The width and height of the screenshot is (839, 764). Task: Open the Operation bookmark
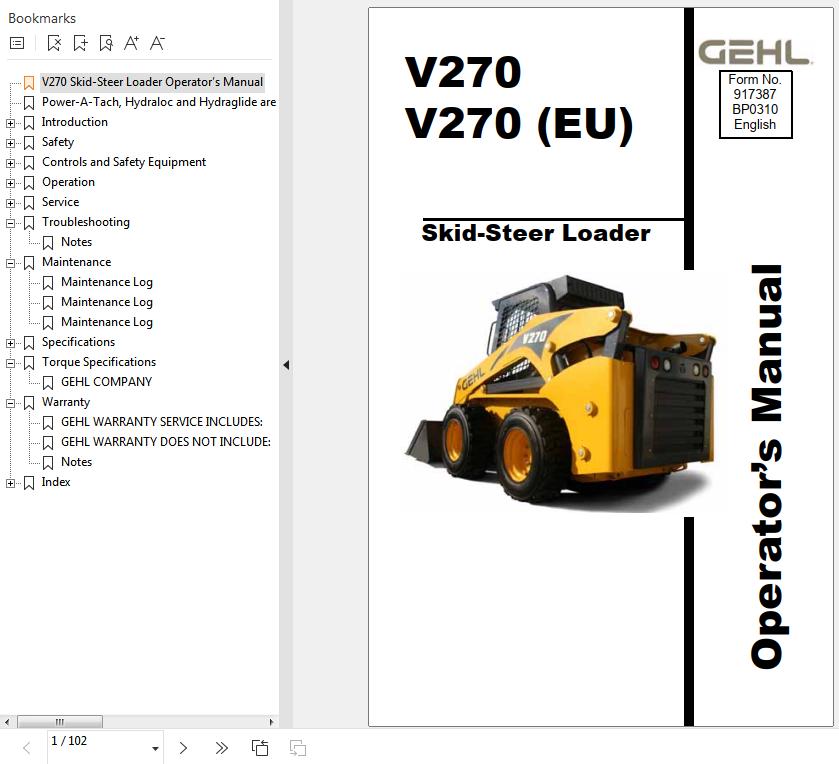[68, 182]
